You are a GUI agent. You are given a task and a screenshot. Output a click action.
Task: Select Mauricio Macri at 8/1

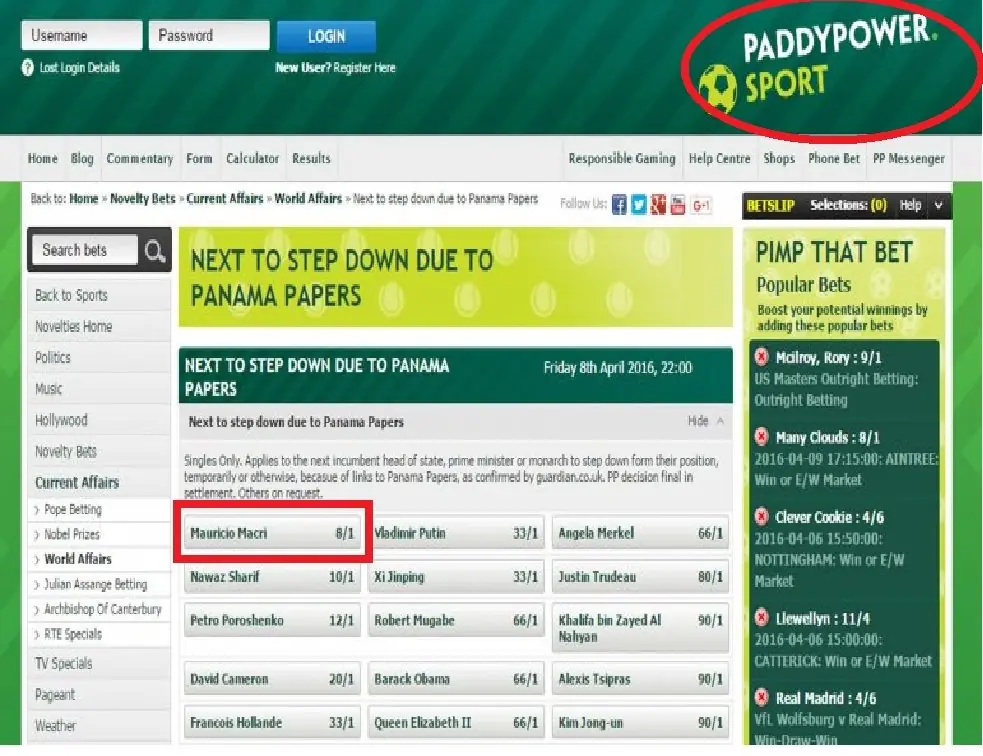(x=272, y=533)
